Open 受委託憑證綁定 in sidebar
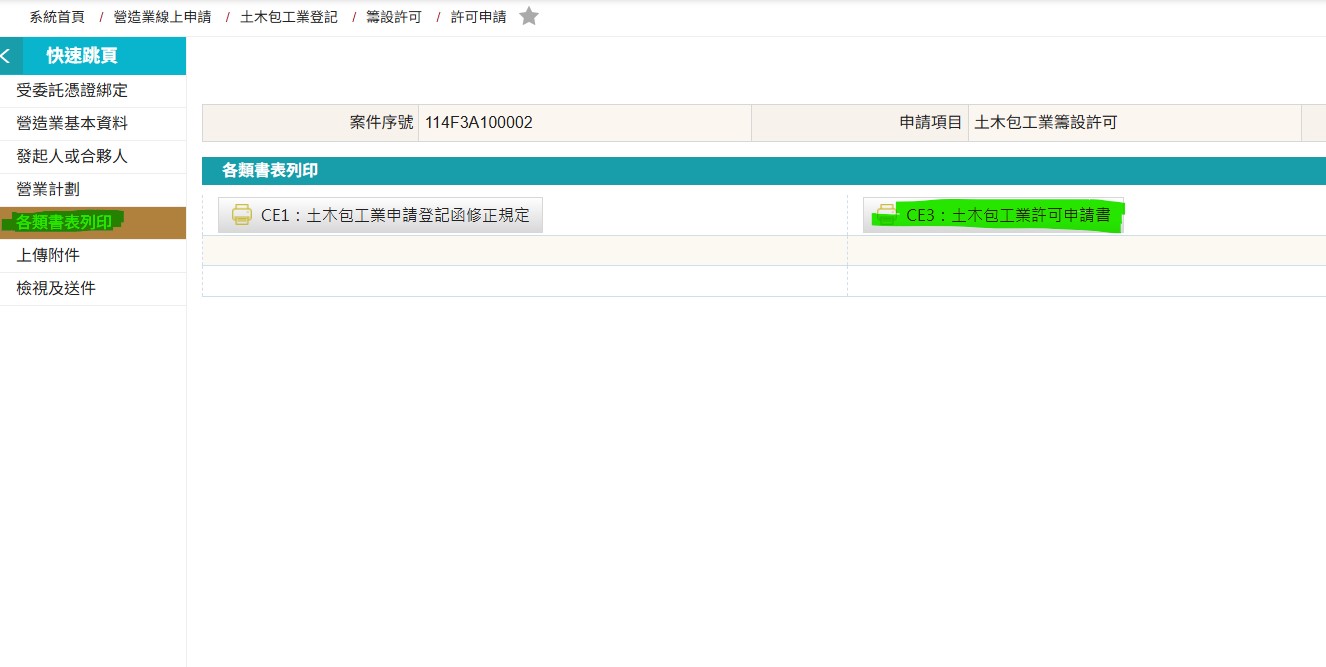Viewport: 1326px width, 667px height. 72,91
